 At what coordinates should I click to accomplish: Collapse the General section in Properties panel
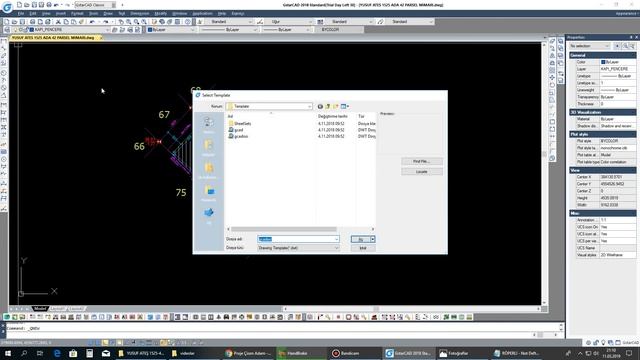pos(602,55)
